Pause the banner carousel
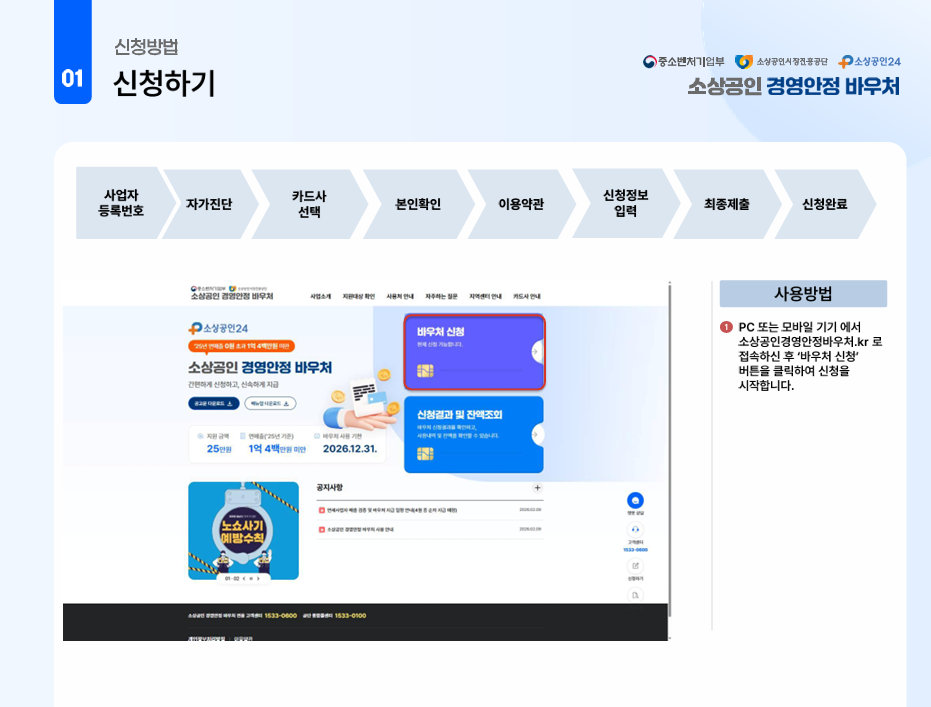The height and width of the screenshot is (707, 931). click(x=251, y=578)
